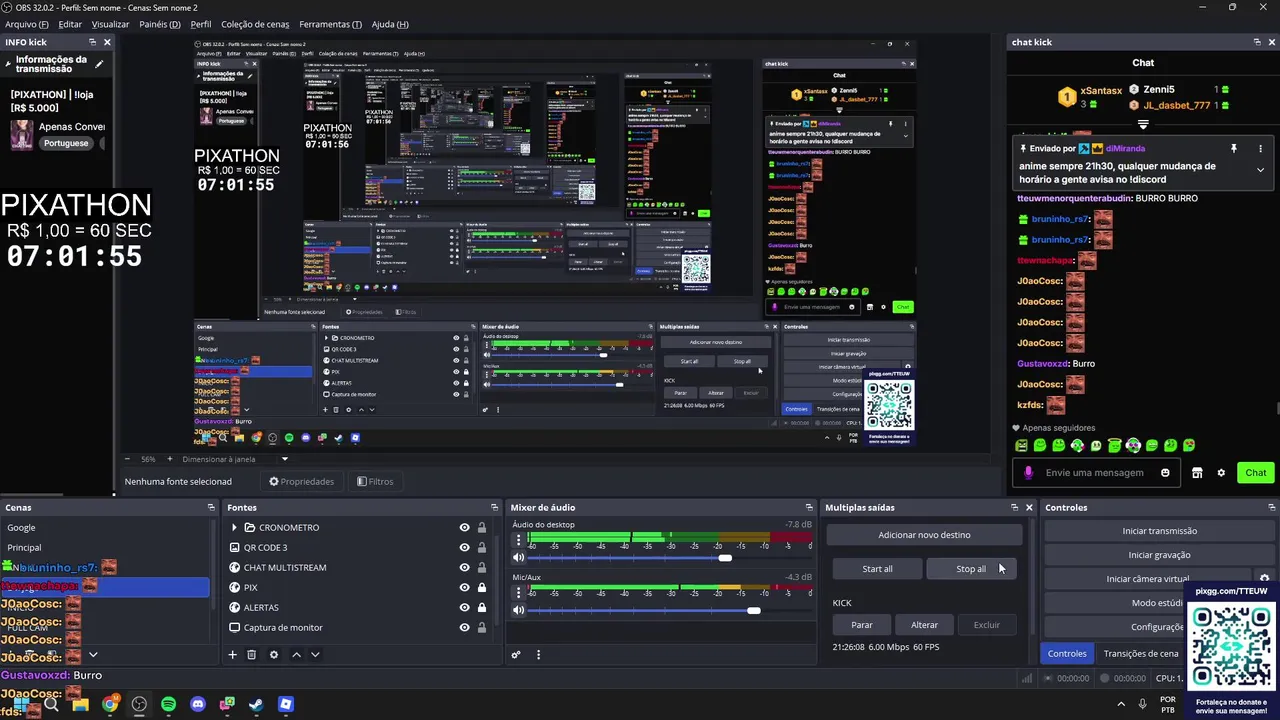Open Editar menu
Viewport: 1280px width, 720px height.
[x=70, y=24]
